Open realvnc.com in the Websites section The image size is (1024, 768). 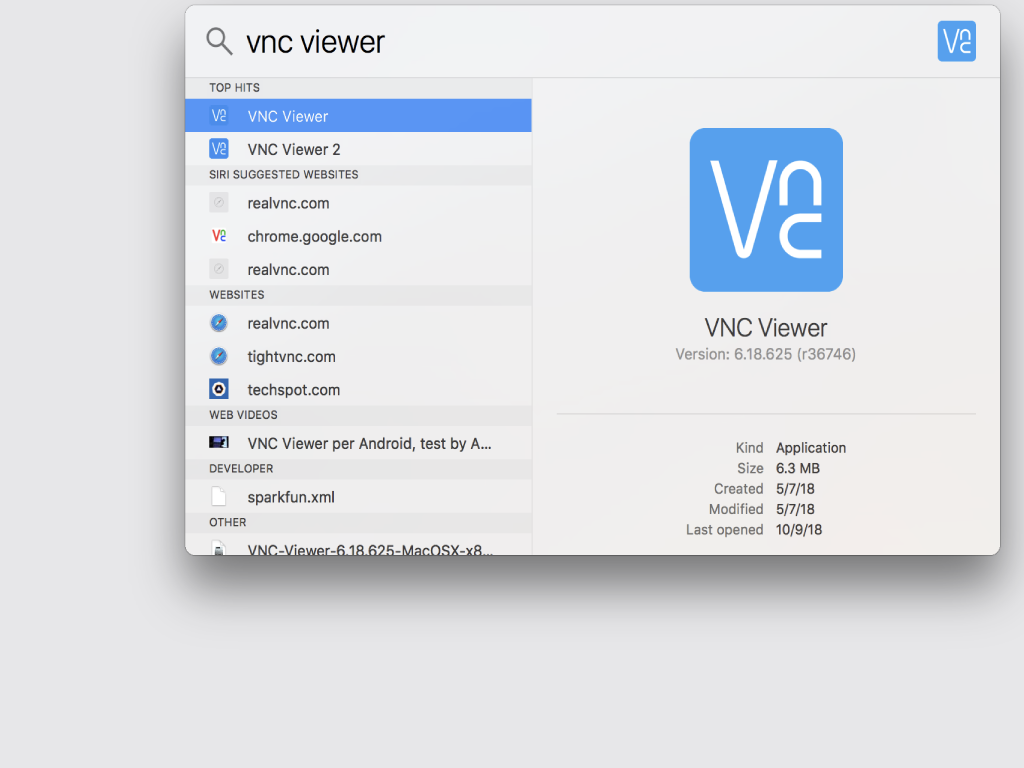coord(358,323)
